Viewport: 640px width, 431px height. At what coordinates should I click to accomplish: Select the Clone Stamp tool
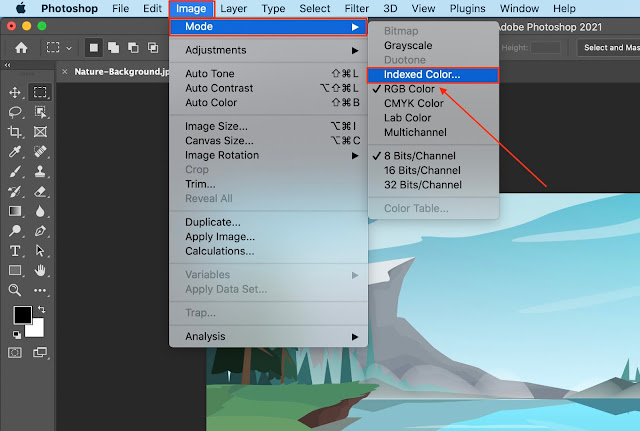click(40, 171)
